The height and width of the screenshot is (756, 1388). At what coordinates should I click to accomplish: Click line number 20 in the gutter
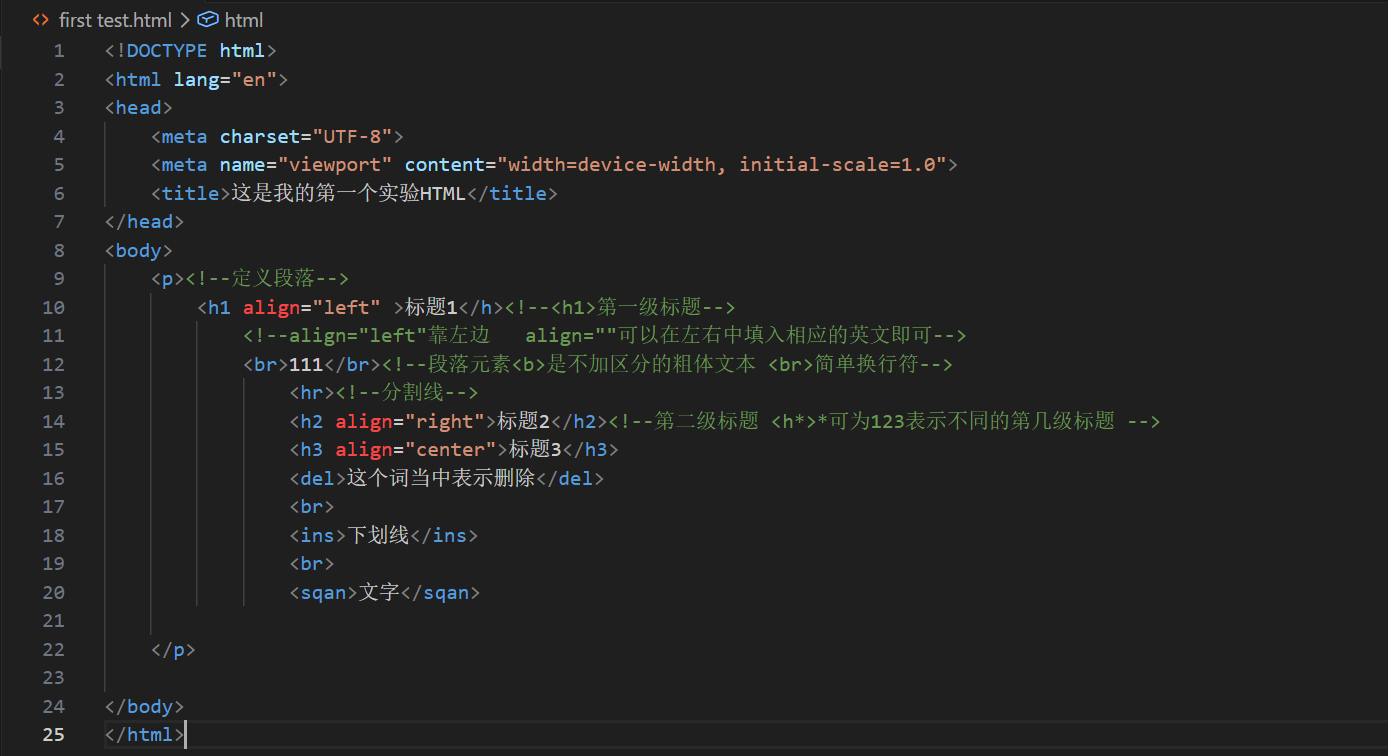pos(53,593)
